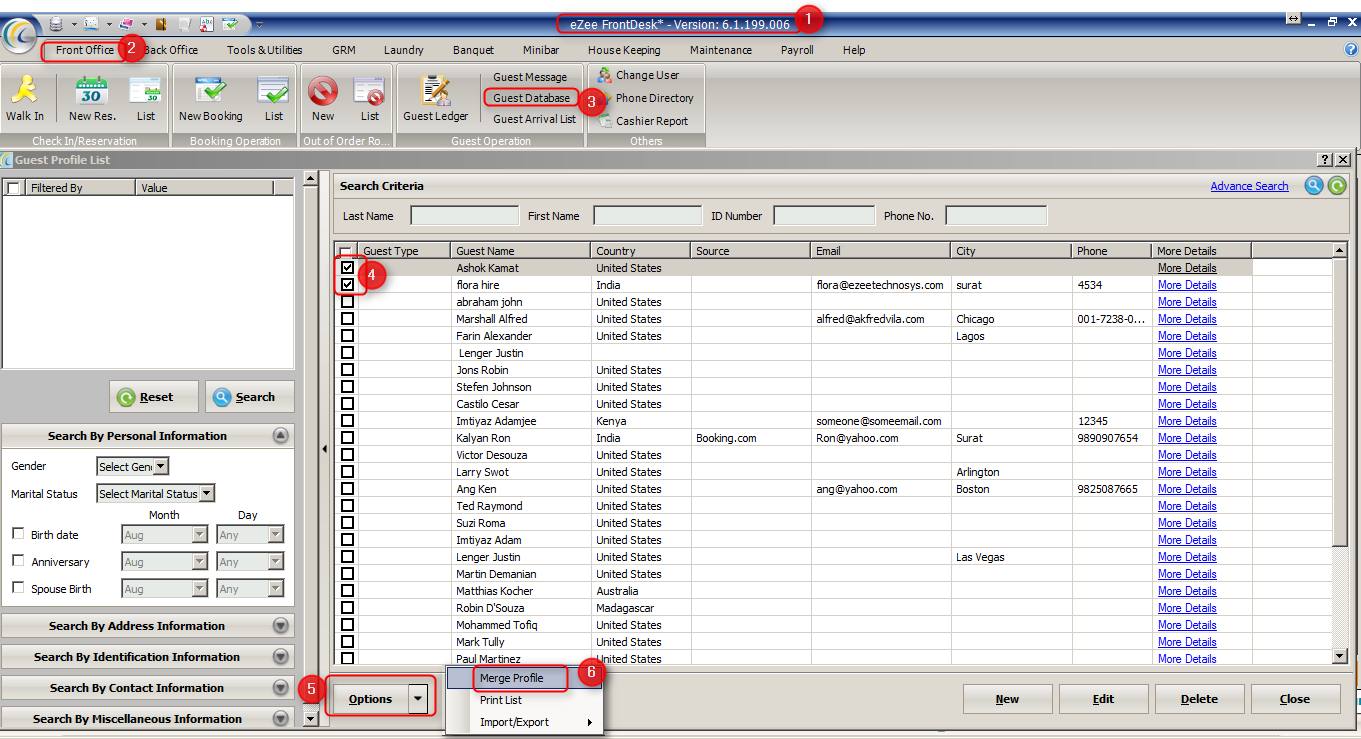The height and width of the screenshot is (739, 1361).
Task: Open the Marital Status dropdown
Action: [207, 493]
